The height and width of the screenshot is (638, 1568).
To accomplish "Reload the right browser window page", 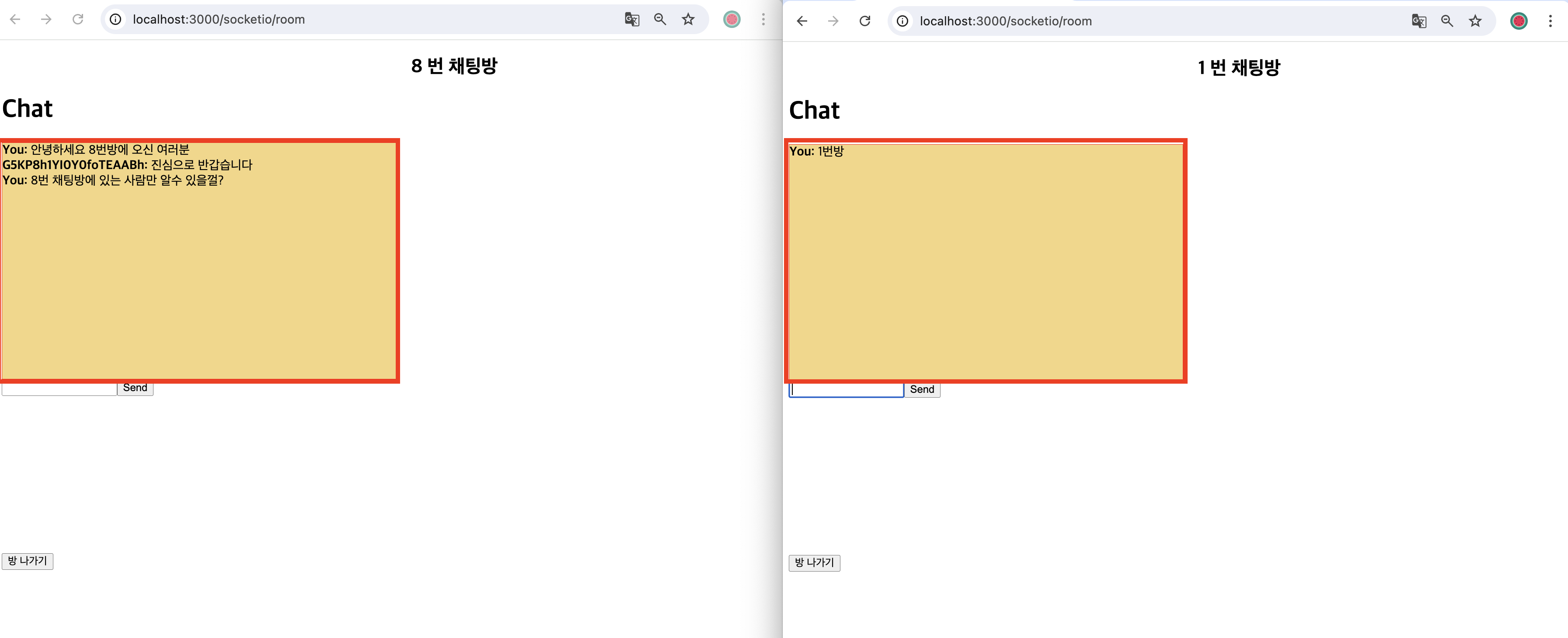I will (x=864, y=21).
